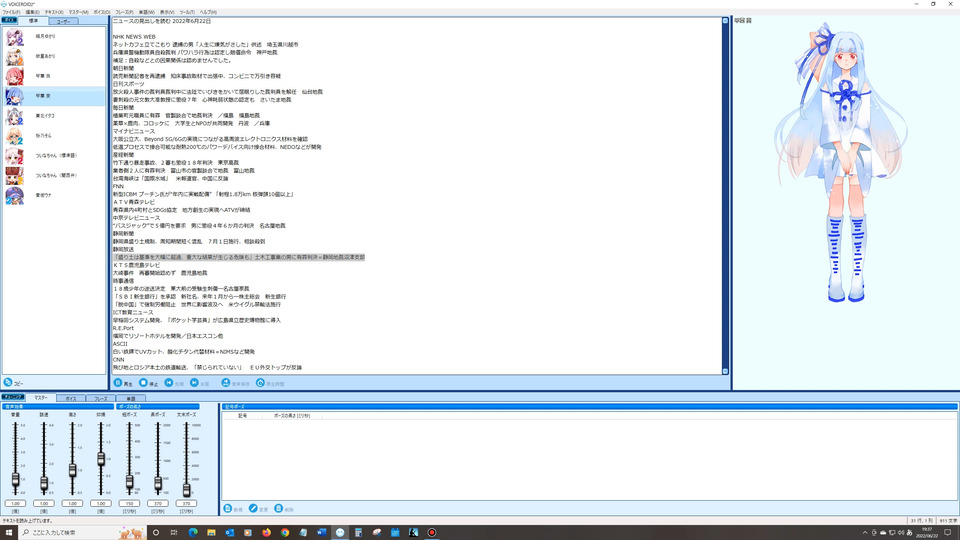
Task: Click the 先頭 jump-to-start icon
Action: 169,383
